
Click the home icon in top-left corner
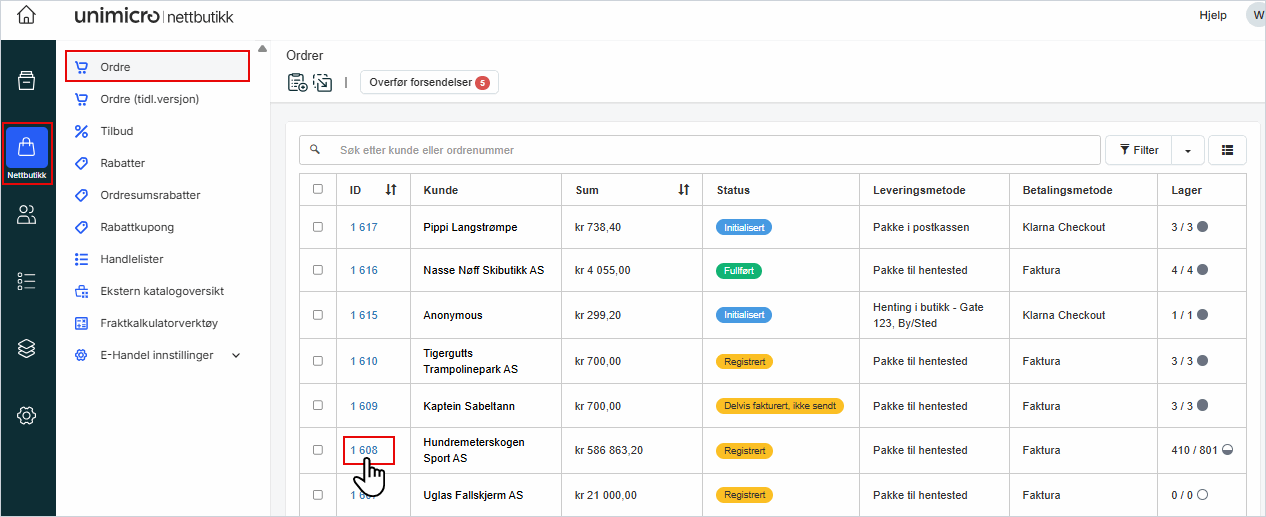point(27,15)
